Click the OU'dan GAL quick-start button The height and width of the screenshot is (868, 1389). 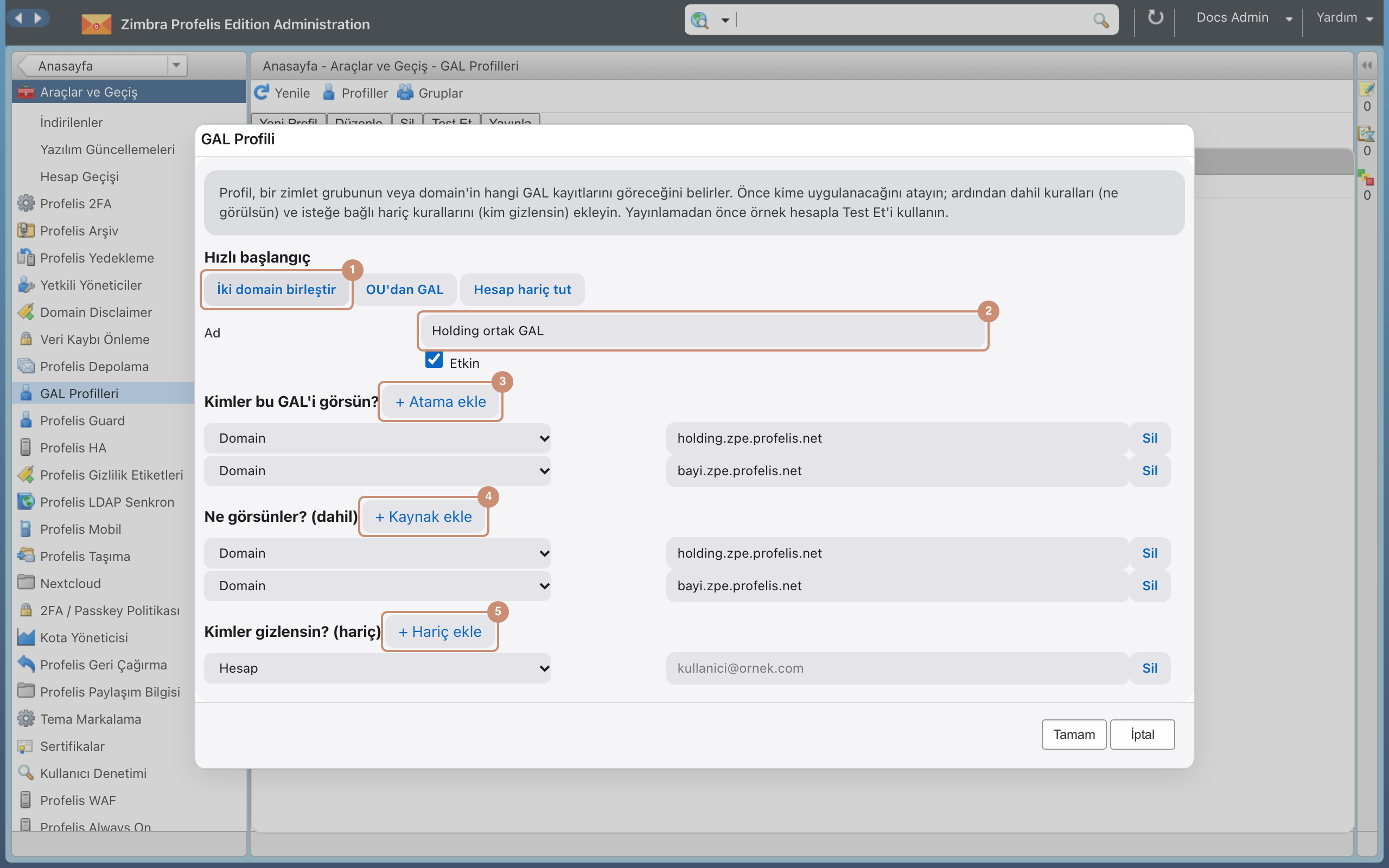[405, 289]
